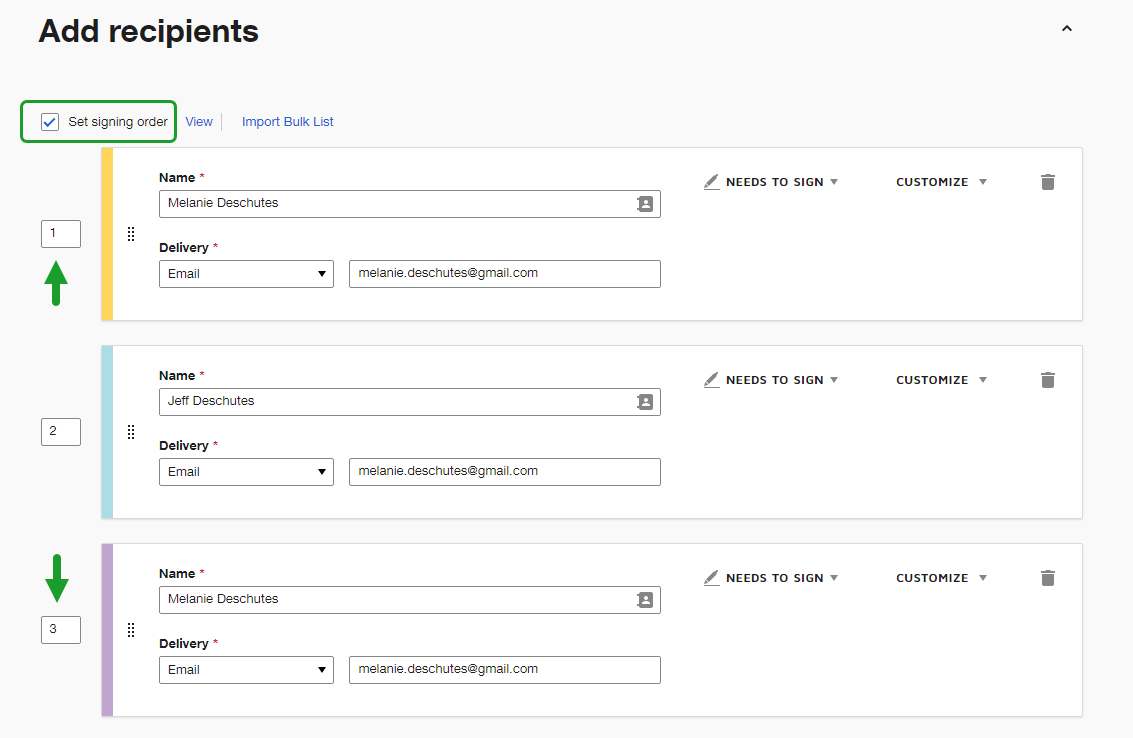Expand Customize menu for first recipient
This screenshot has width=1133, height=738.
tap(940, 182)
